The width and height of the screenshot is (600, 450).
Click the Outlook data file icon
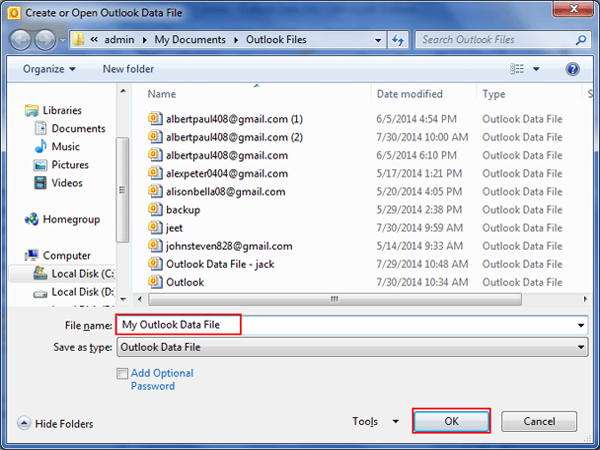(155, 282)
